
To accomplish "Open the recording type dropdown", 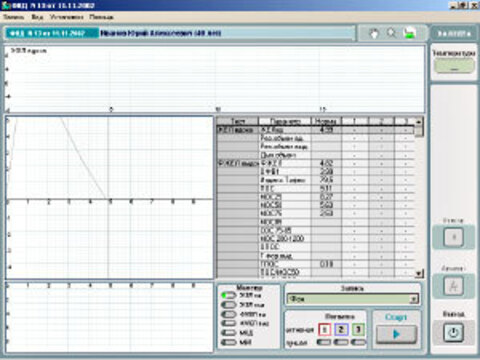I will [414, 299].
